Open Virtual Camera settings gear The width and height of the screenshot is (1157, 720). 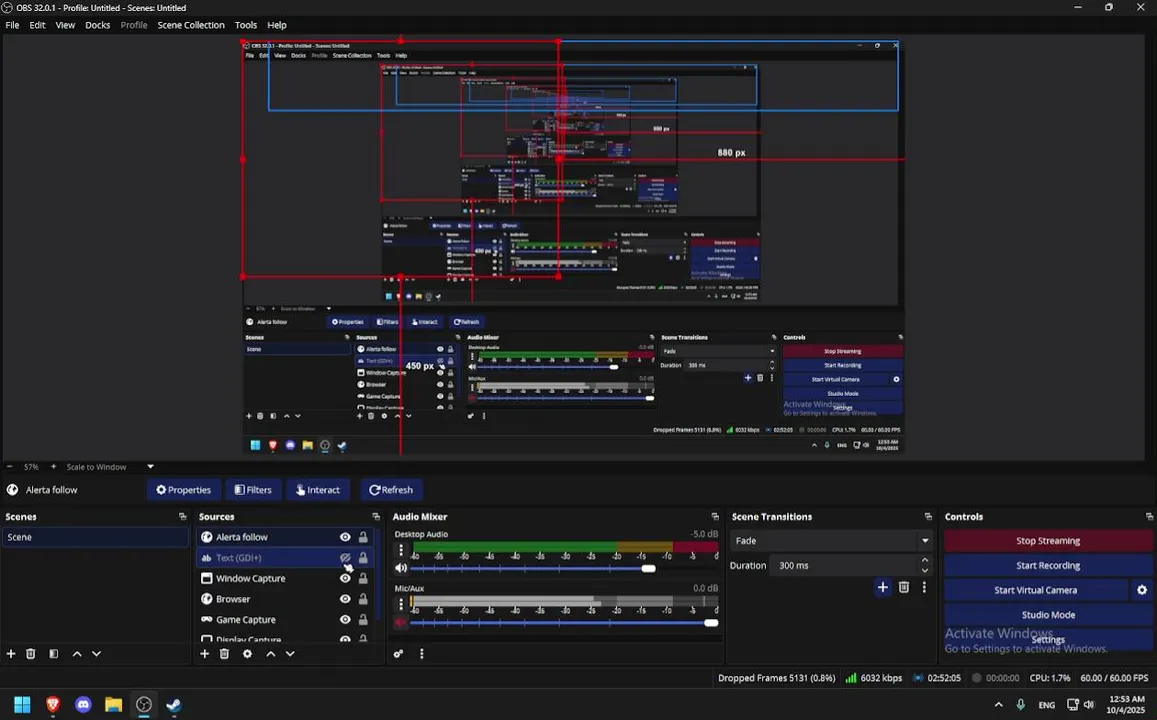(x=1142, y=590)
